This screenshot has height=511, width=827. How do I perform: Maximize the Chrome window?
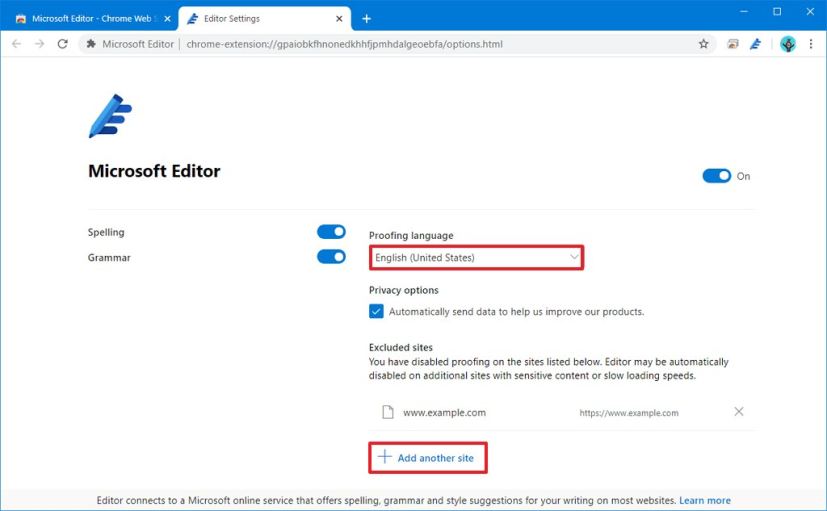[x=777, y=12]
